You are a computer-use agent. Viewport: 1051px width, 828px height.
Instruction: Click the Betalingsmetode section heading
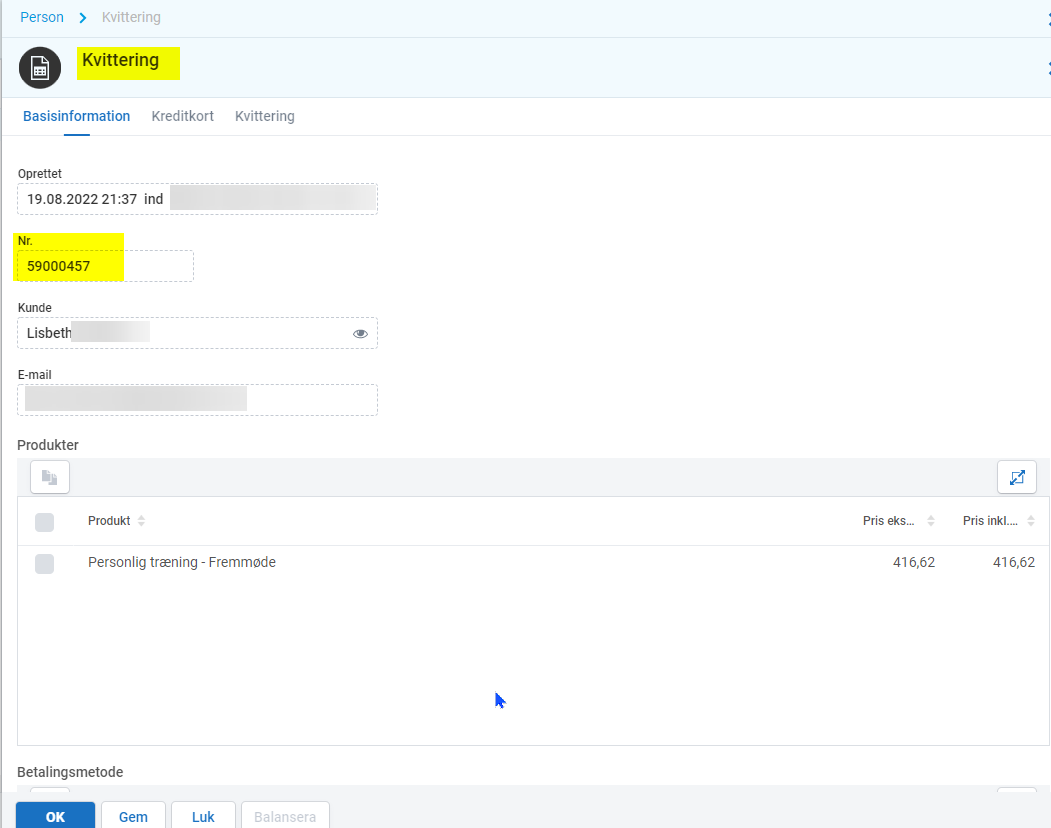pos(70,772)
